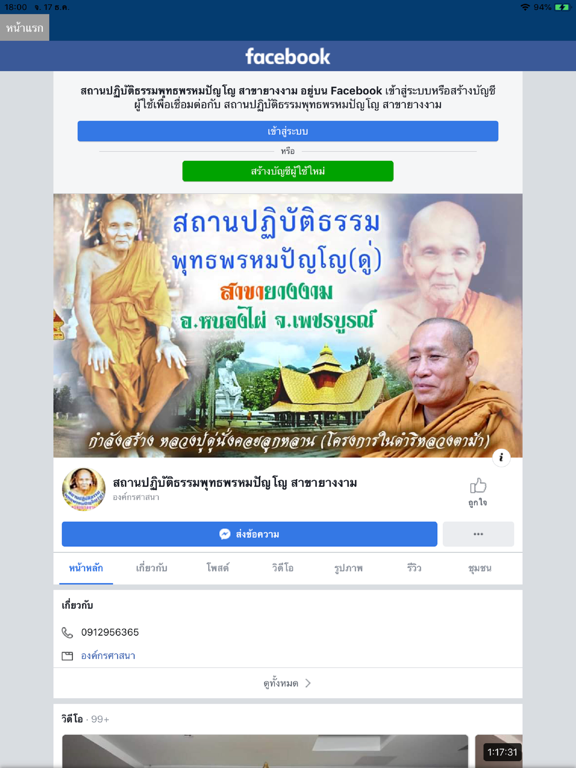Tap the phone icon beside 0912956365
This screenshot has width=576, height=768.
[67, 632]
